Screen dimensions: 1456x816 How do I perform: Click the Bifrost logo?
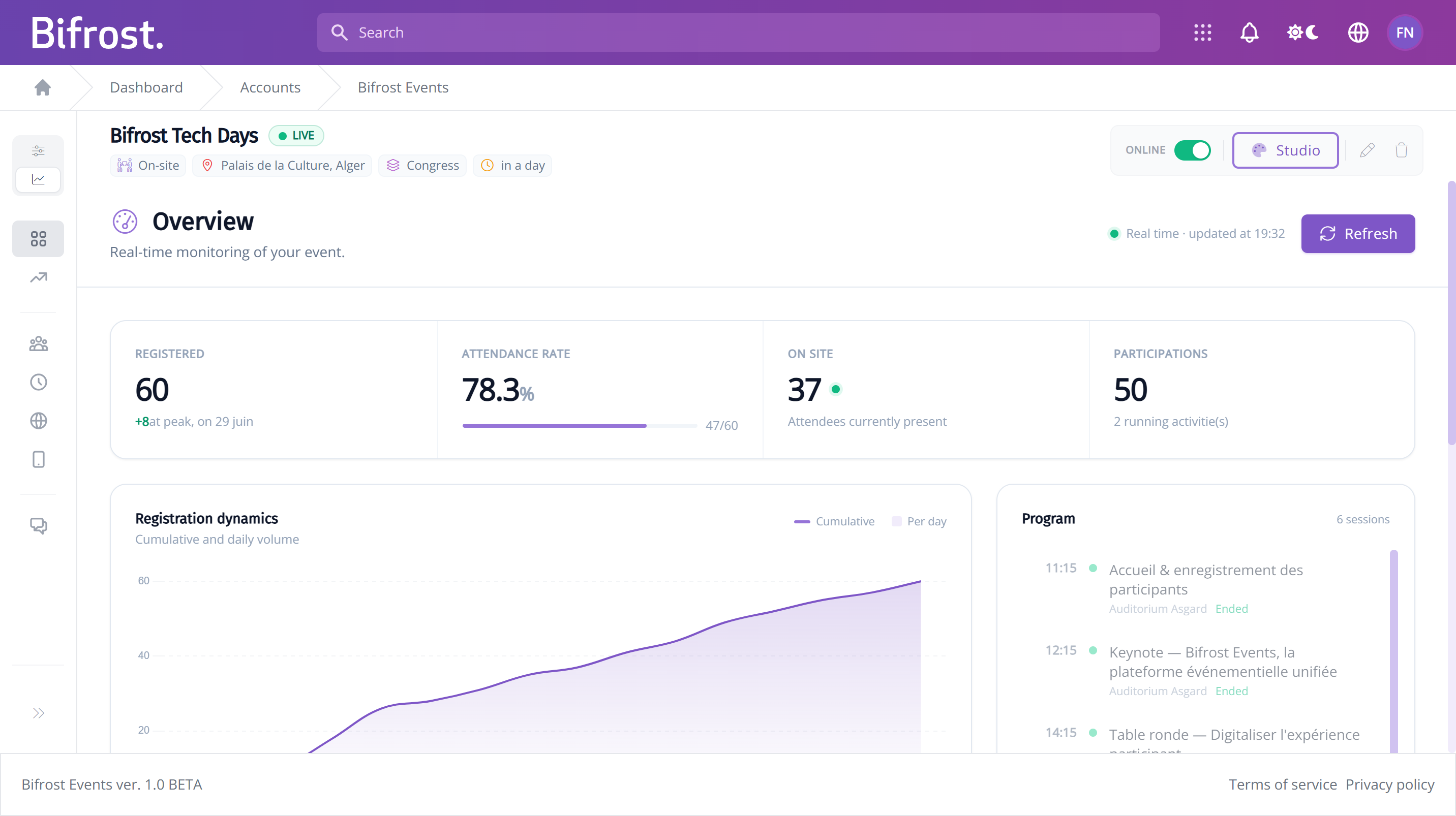click(x=97, y=33)
